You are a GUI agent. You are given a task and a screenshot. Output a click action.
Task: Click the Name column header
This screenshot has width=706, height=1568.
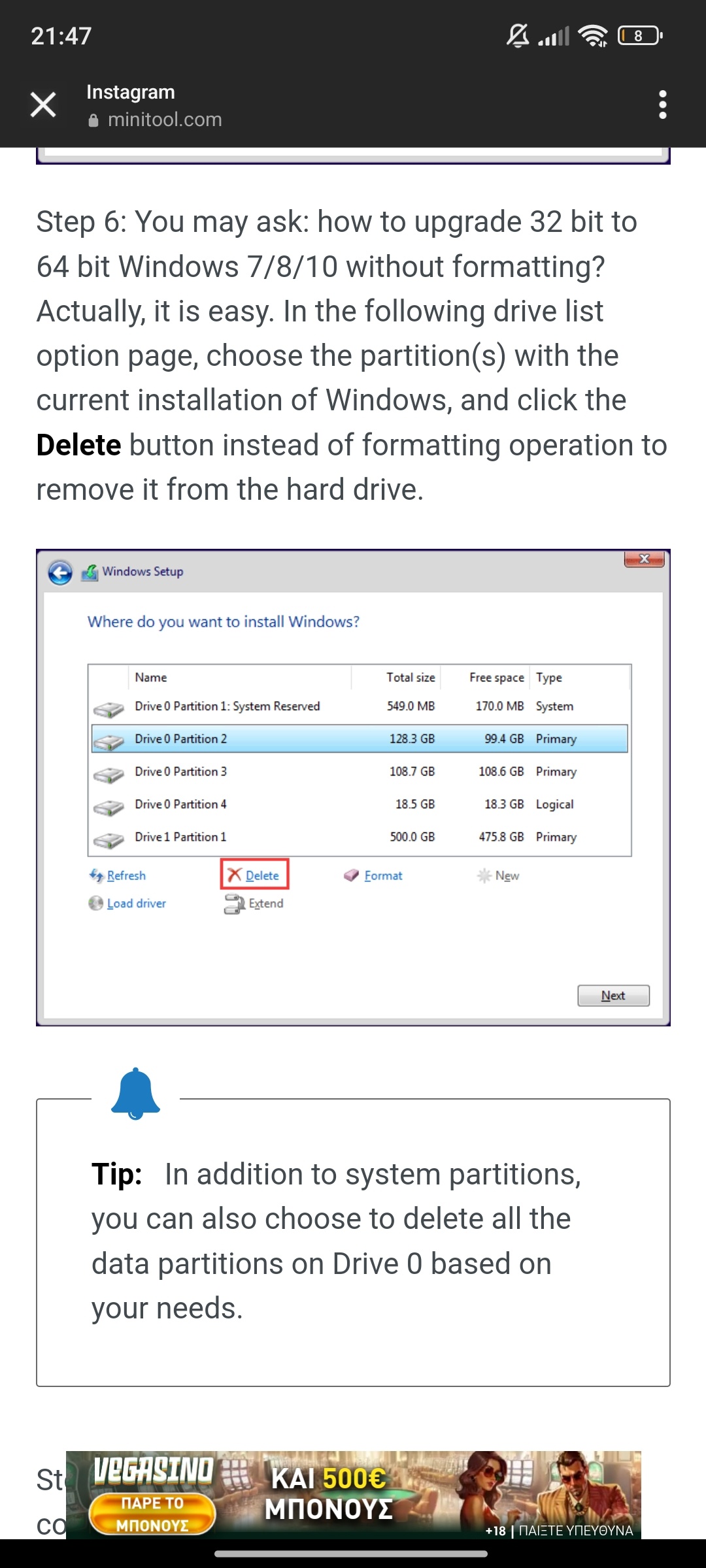(151, 678)
